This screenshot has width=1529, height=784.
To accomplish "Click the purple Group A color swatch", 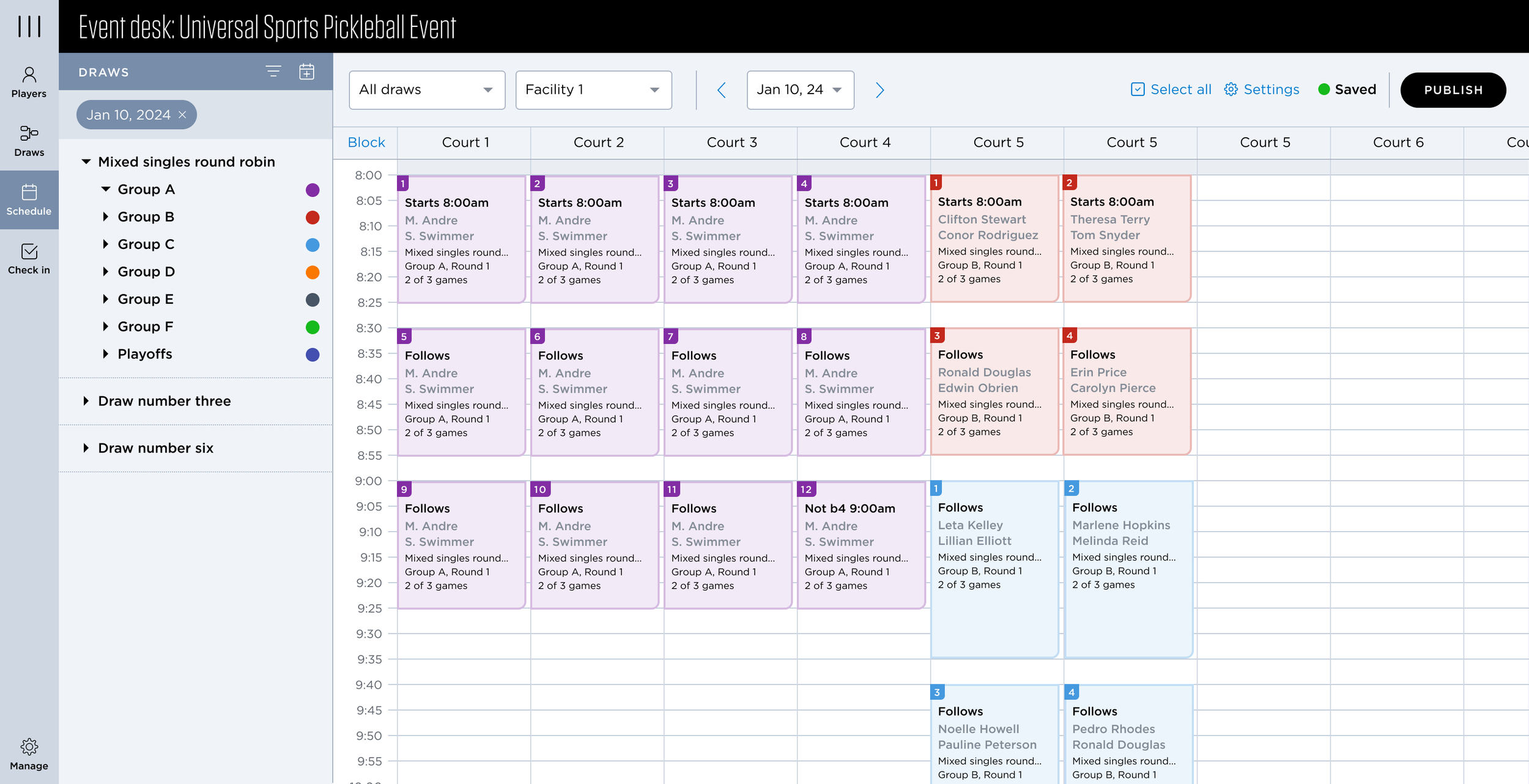I will pos(313,190).
